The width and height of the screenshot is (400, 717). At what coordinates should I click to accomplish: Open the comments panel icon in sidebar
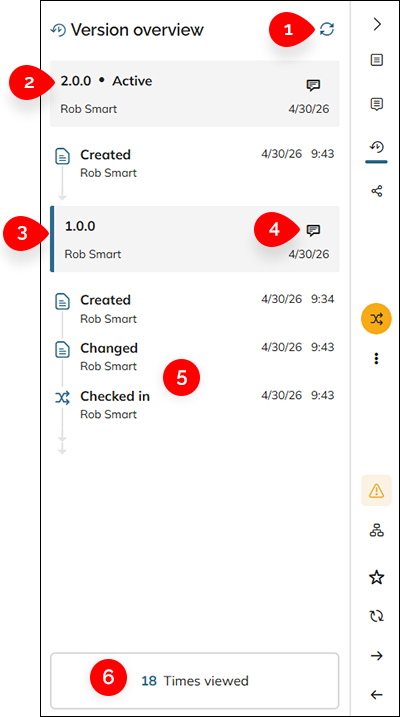(x=377, y=105)
